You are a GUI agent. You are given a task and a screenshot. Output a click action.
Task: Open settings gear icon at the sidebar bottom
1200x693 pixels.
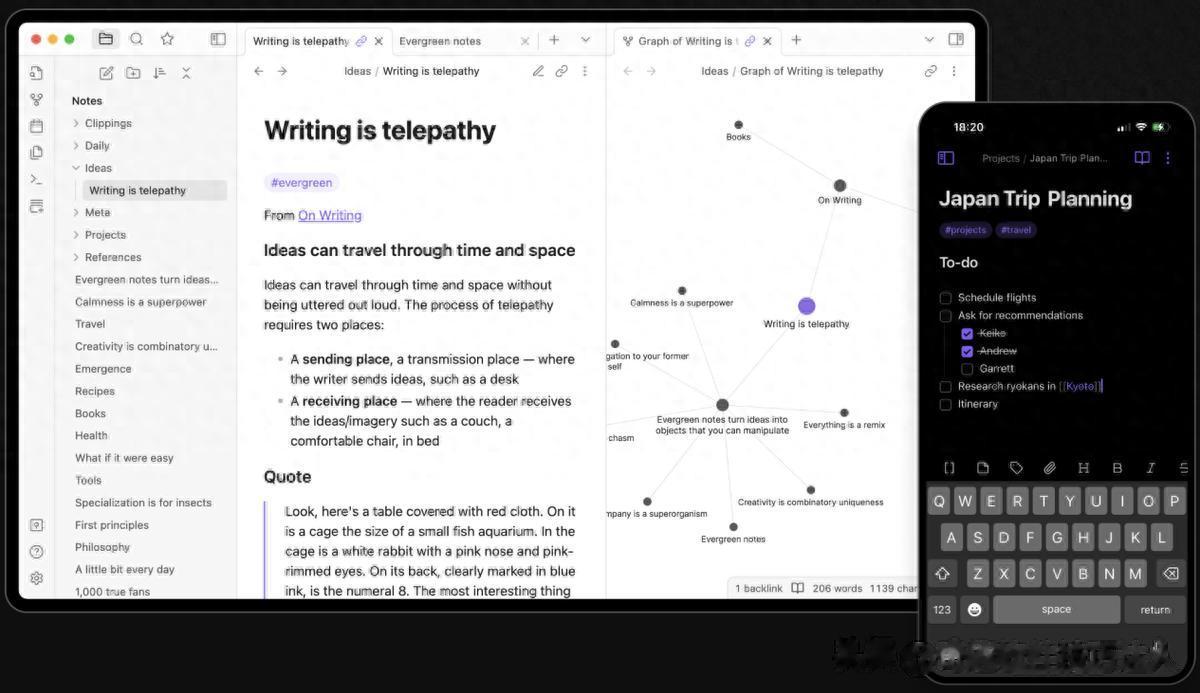36,578
